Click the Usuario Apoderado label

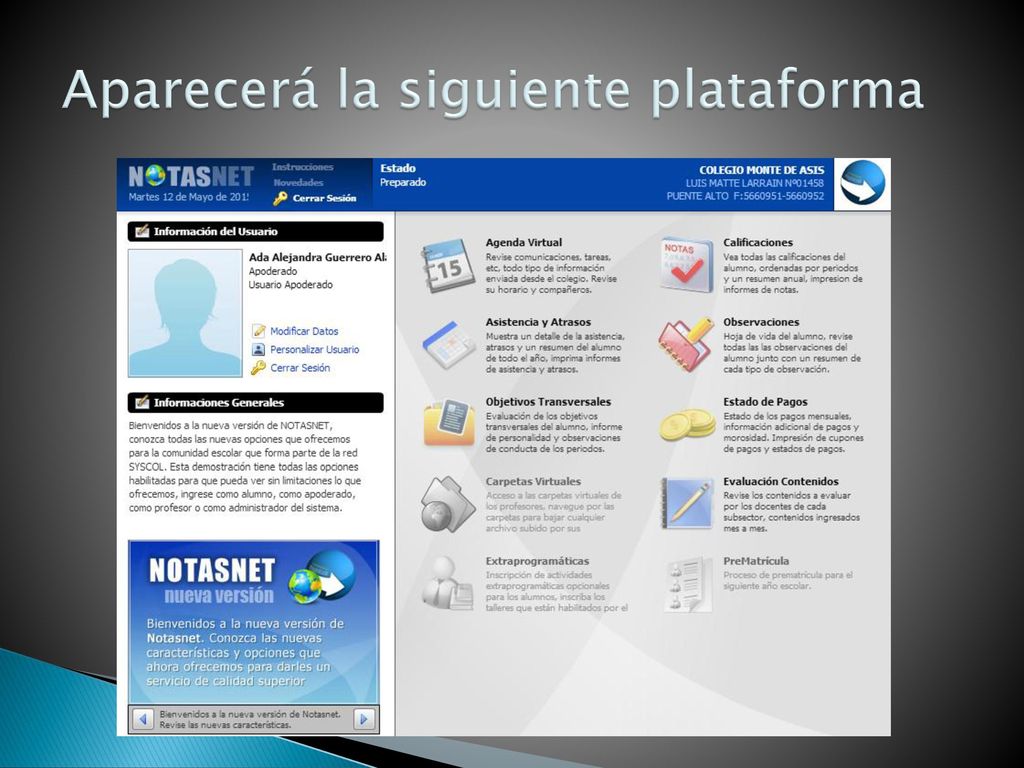[291, 285]
